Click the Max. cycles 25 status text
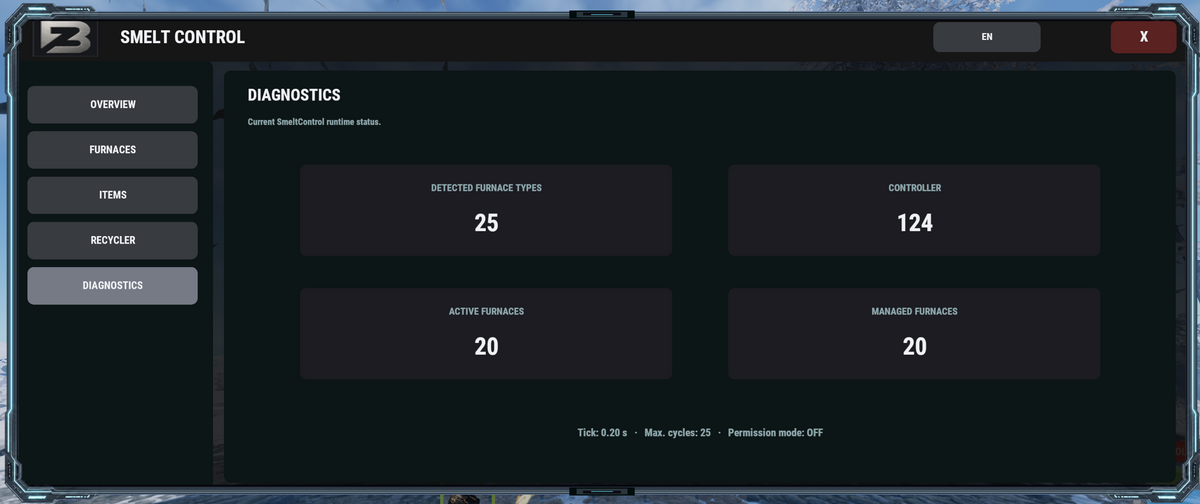Image resolution: width=1200 pixels, height=504 pixels. 677,433
